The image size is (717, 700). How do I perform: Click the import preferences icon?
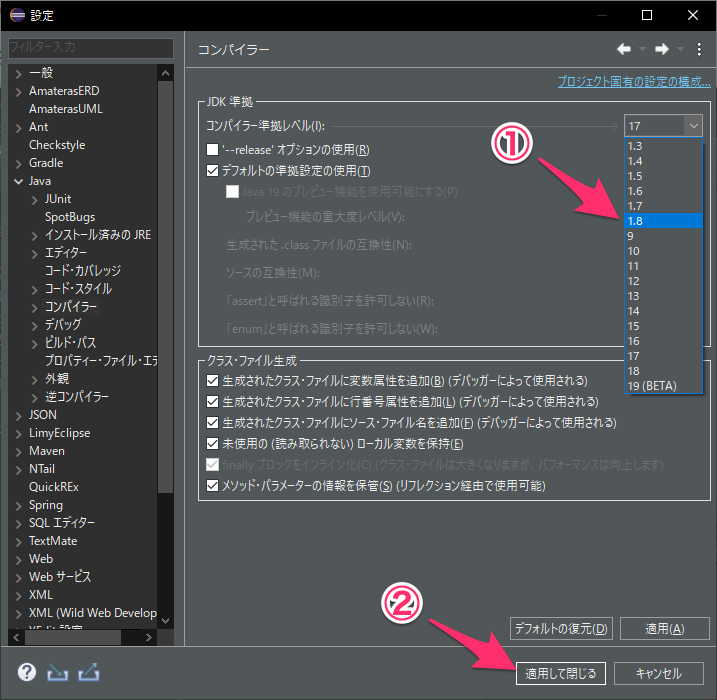[57, 673]
